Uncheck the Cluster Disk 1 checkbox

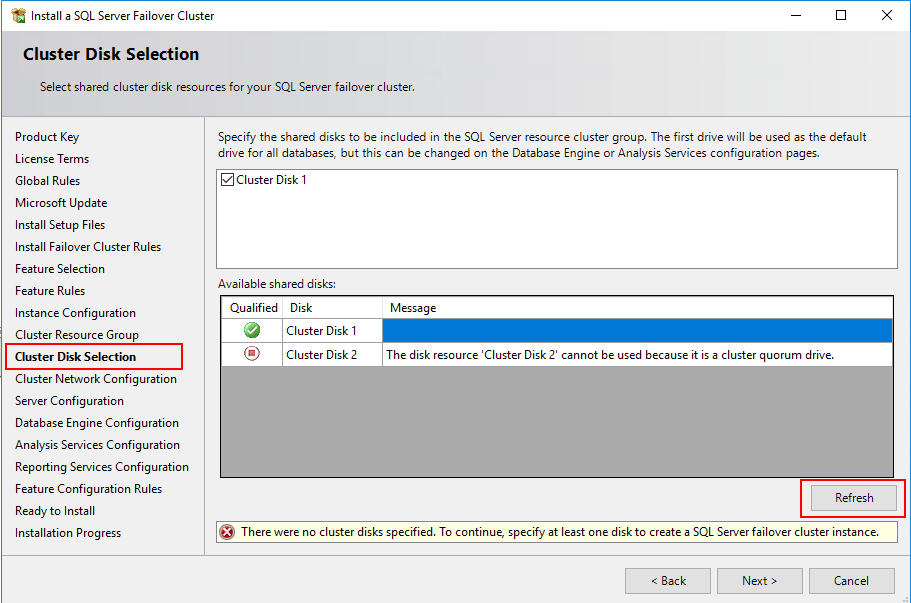[228, 180]
